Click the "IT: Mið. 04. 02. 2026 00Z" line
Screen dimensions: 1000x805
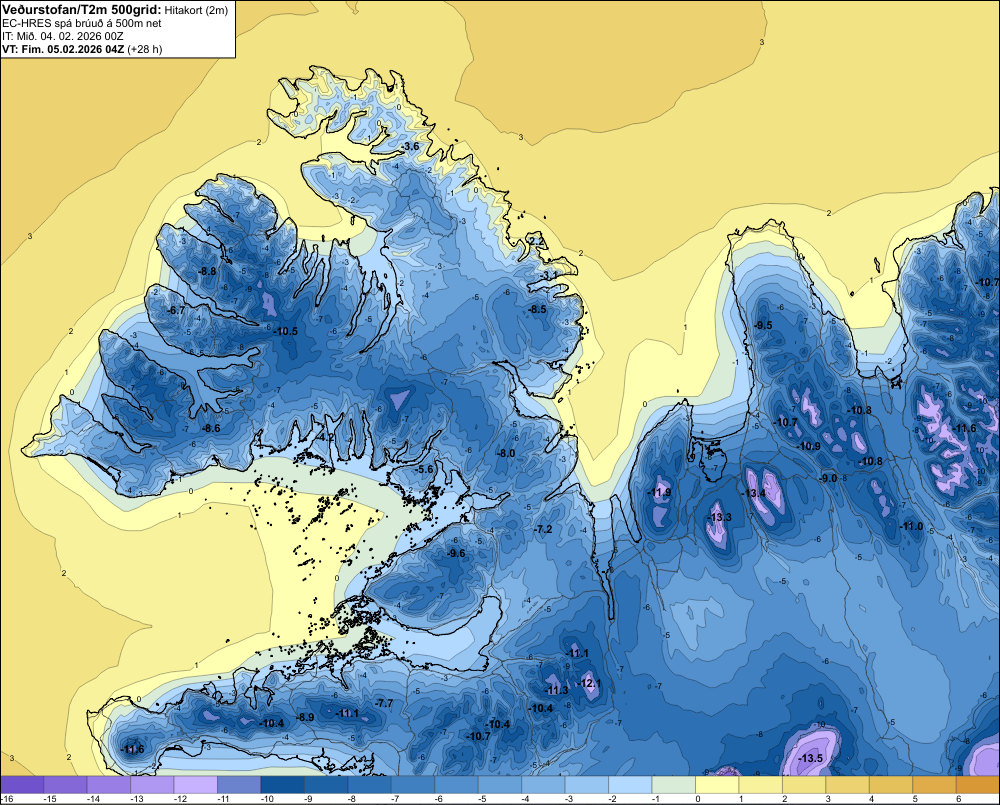pos(62,36)
